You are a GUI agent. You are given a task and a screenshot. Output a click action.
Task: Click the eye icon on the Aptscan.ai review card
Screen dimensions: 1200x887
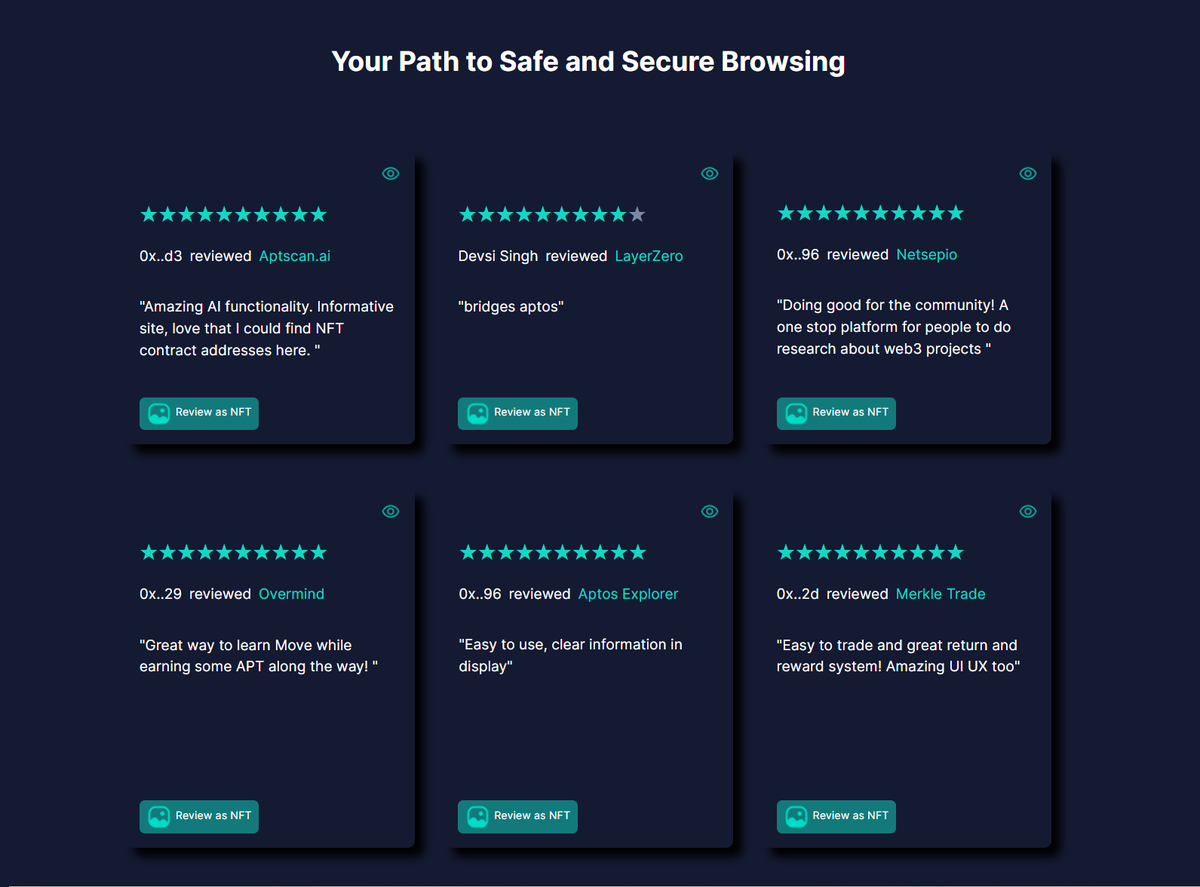391,173
